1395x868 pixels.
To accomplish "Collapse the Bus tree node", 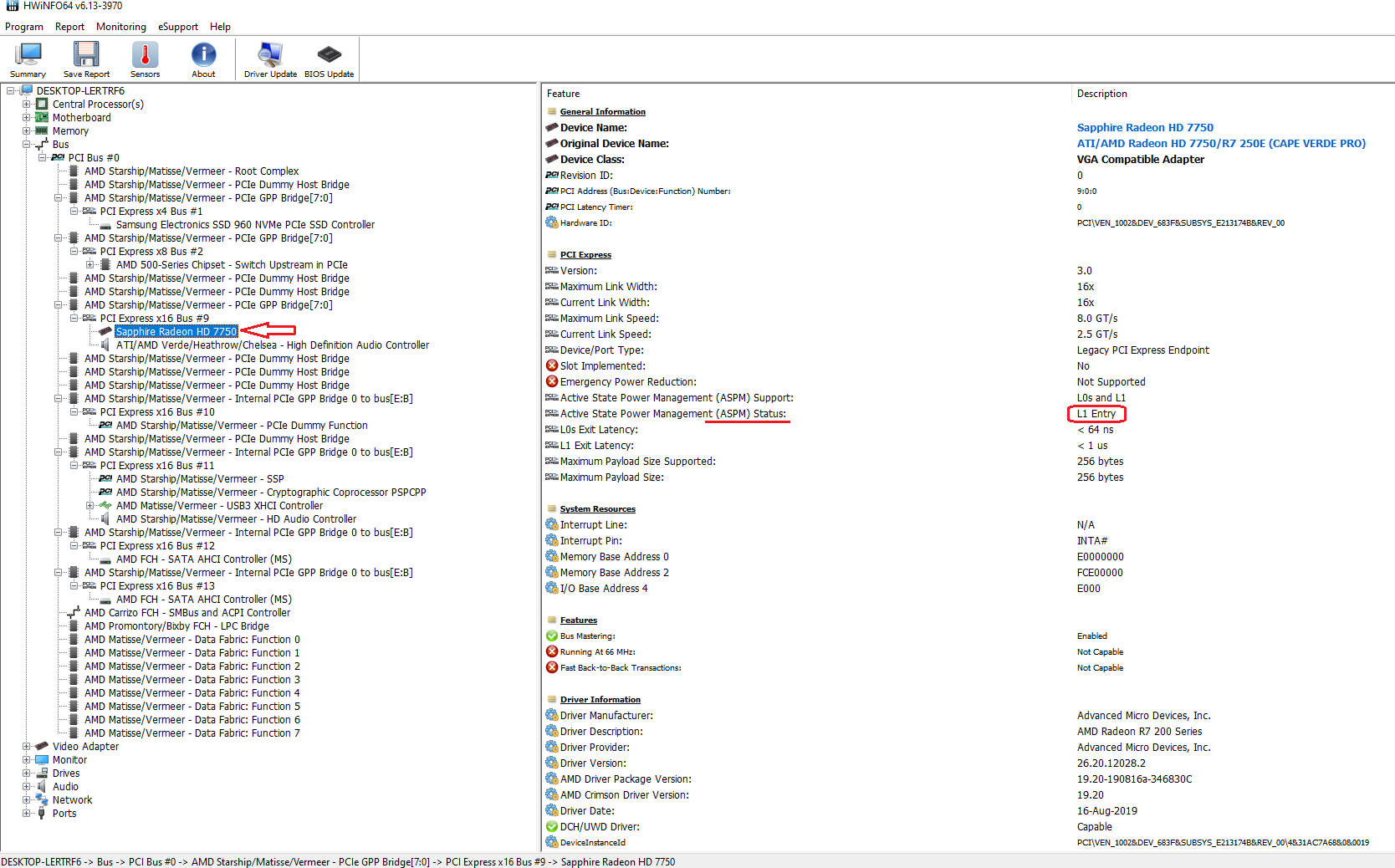I will click(x=26, y=145).
